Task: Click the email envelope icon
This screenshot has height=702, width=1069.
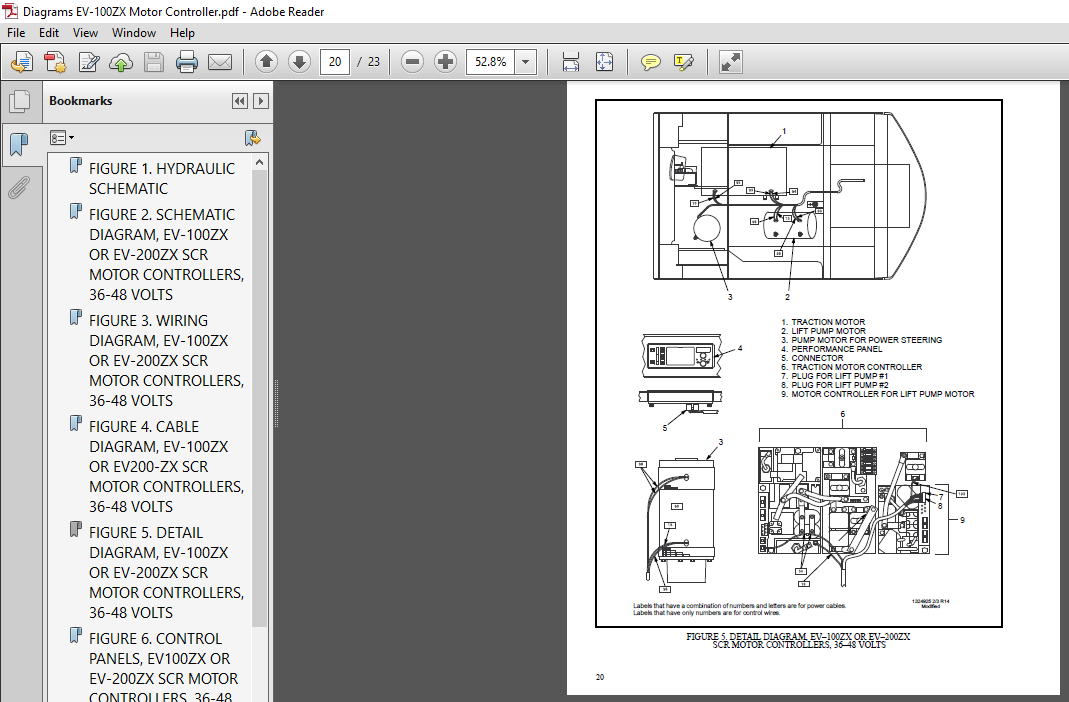Action: click(220, 62)
